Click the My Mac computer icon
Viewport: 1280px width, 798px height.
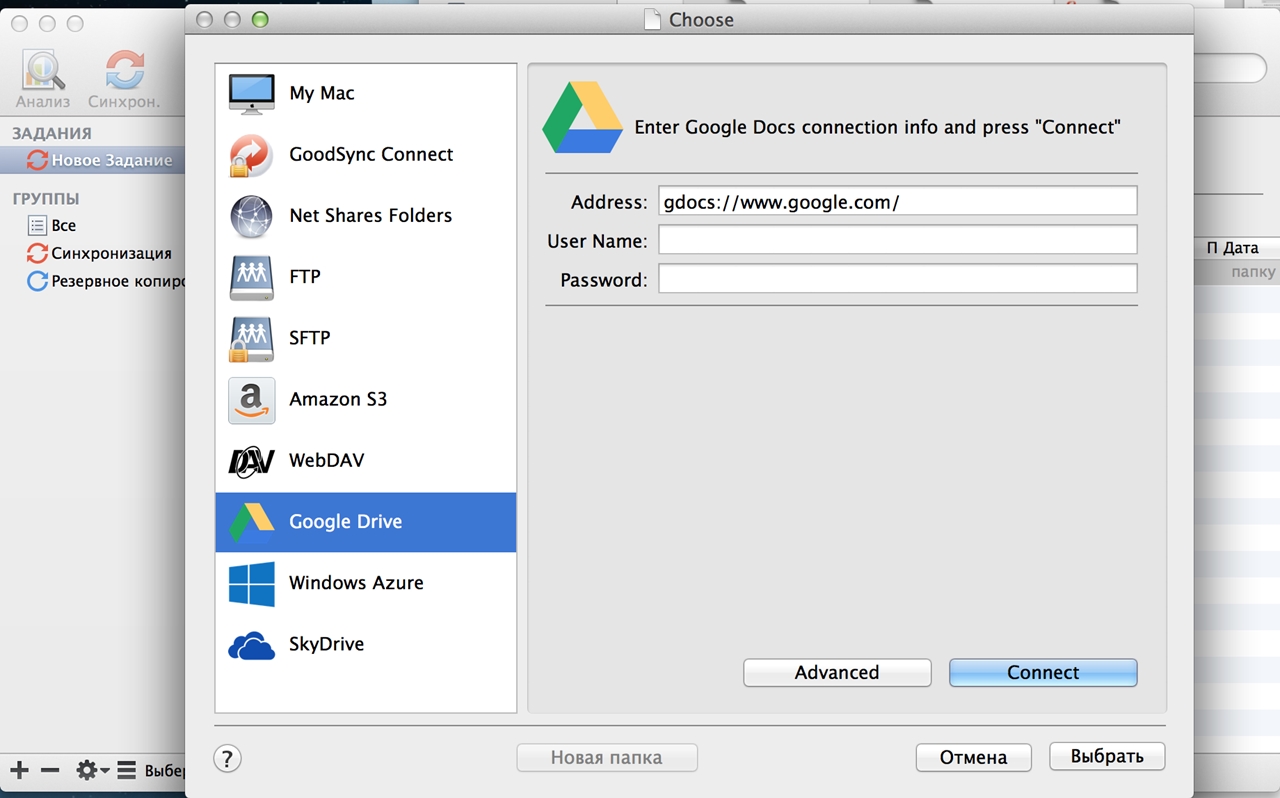[x=251, y=94]
